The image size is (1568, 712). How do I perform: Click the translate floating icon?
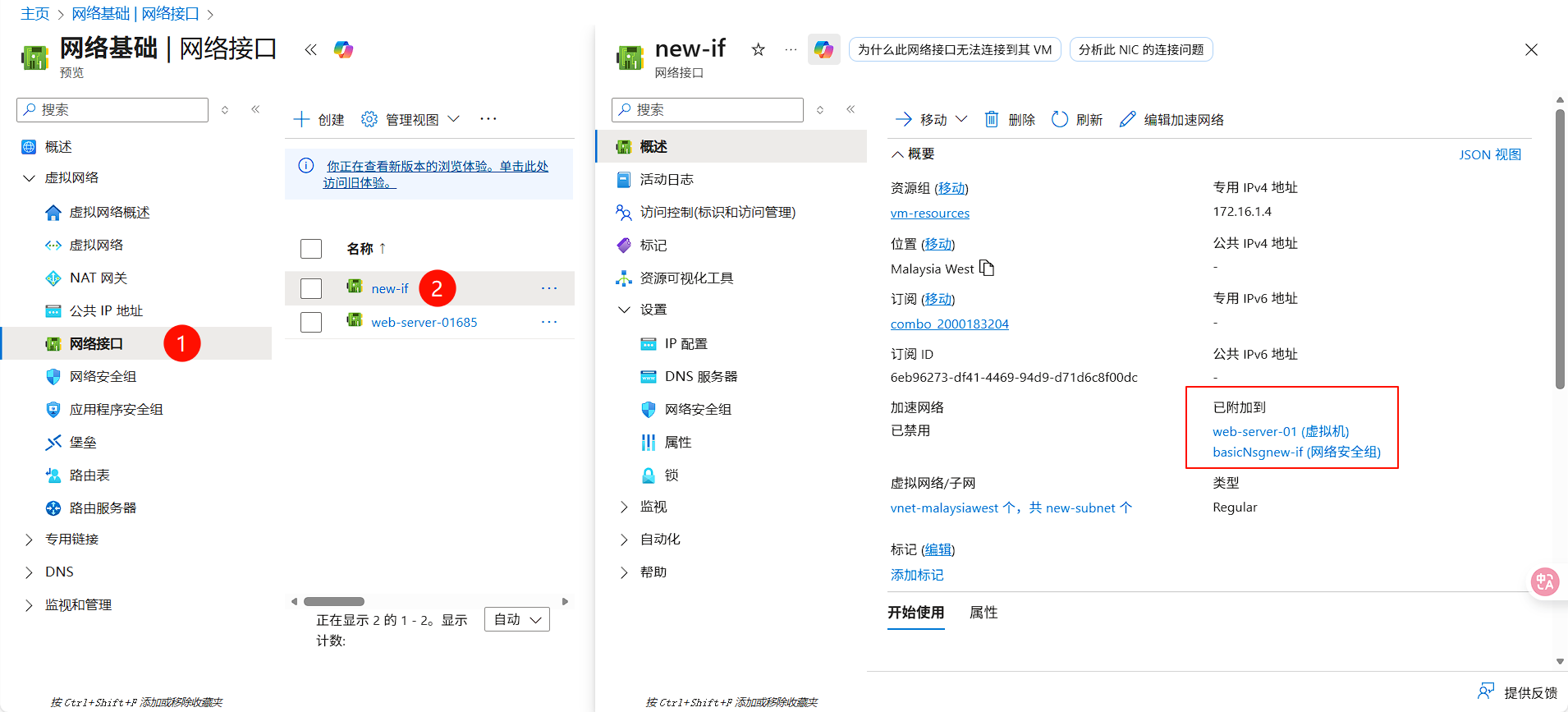click(1545, 582)
